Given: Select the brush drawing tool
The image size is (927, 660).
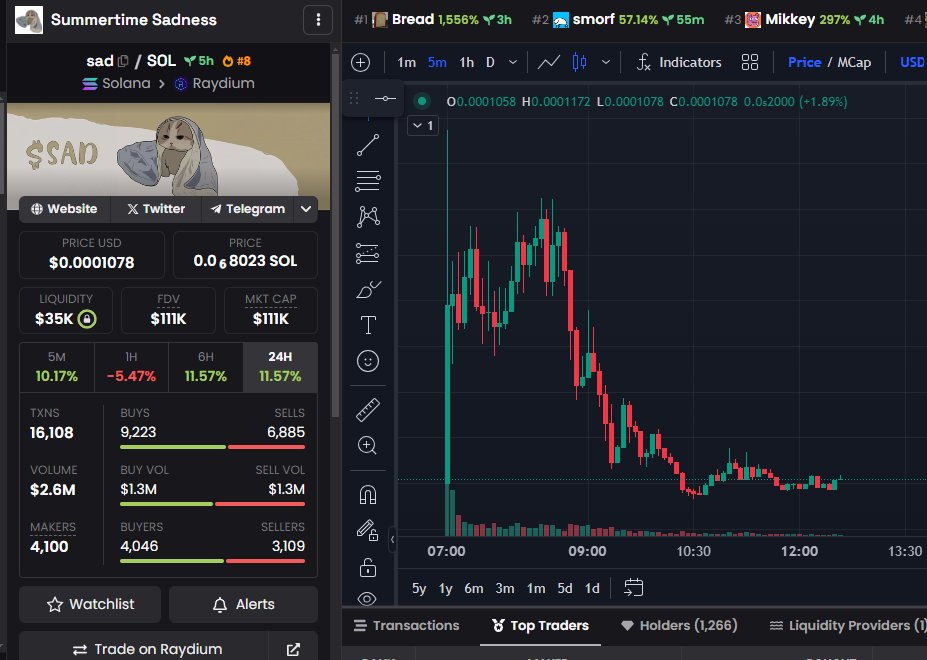Looking at the screenshot, I should (x=368, y=289).
